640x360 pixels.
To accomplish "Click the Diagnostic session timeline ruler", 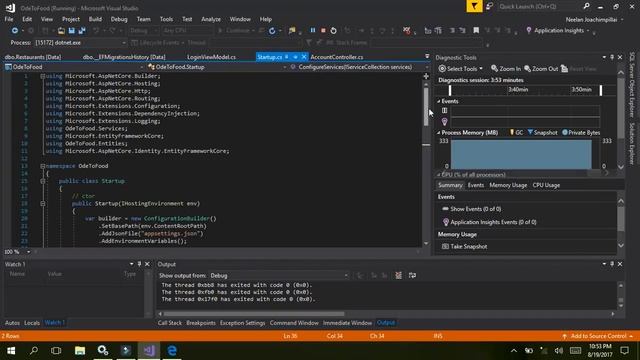I will 525,90.
